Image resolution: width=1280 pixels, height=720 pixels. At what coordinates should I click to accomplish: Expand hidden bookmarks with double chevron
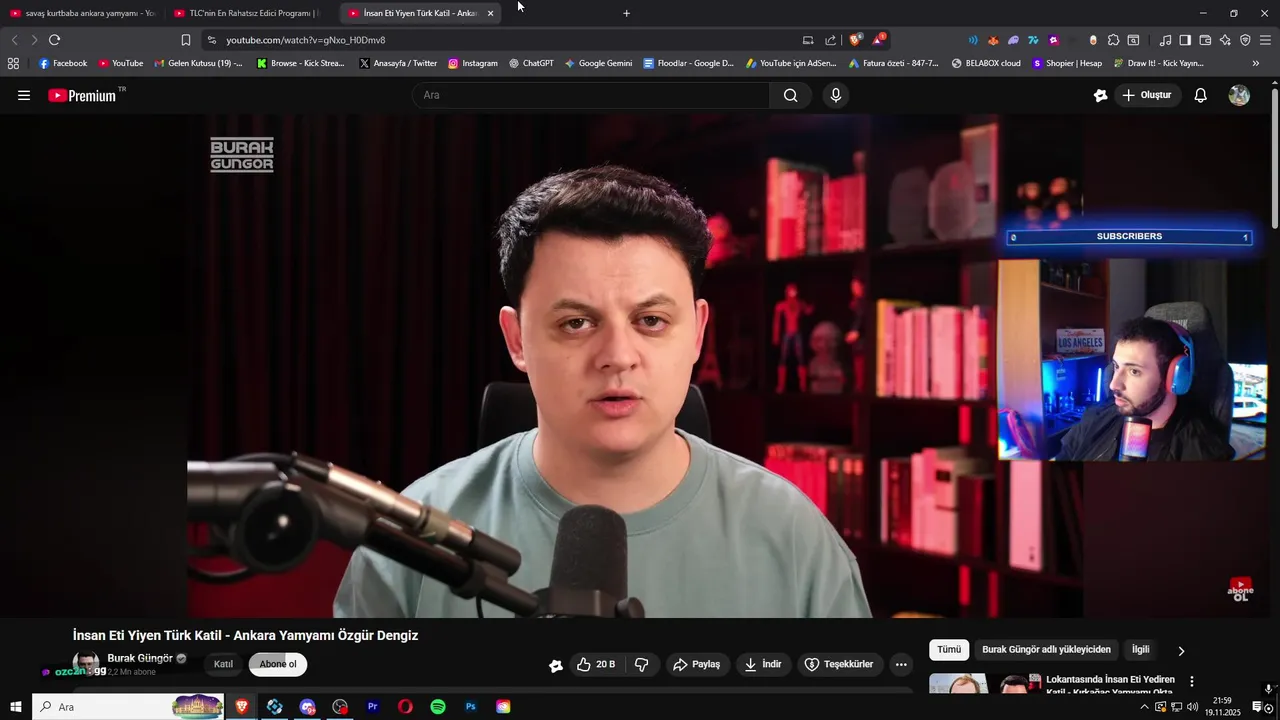tap(1256, 63)
